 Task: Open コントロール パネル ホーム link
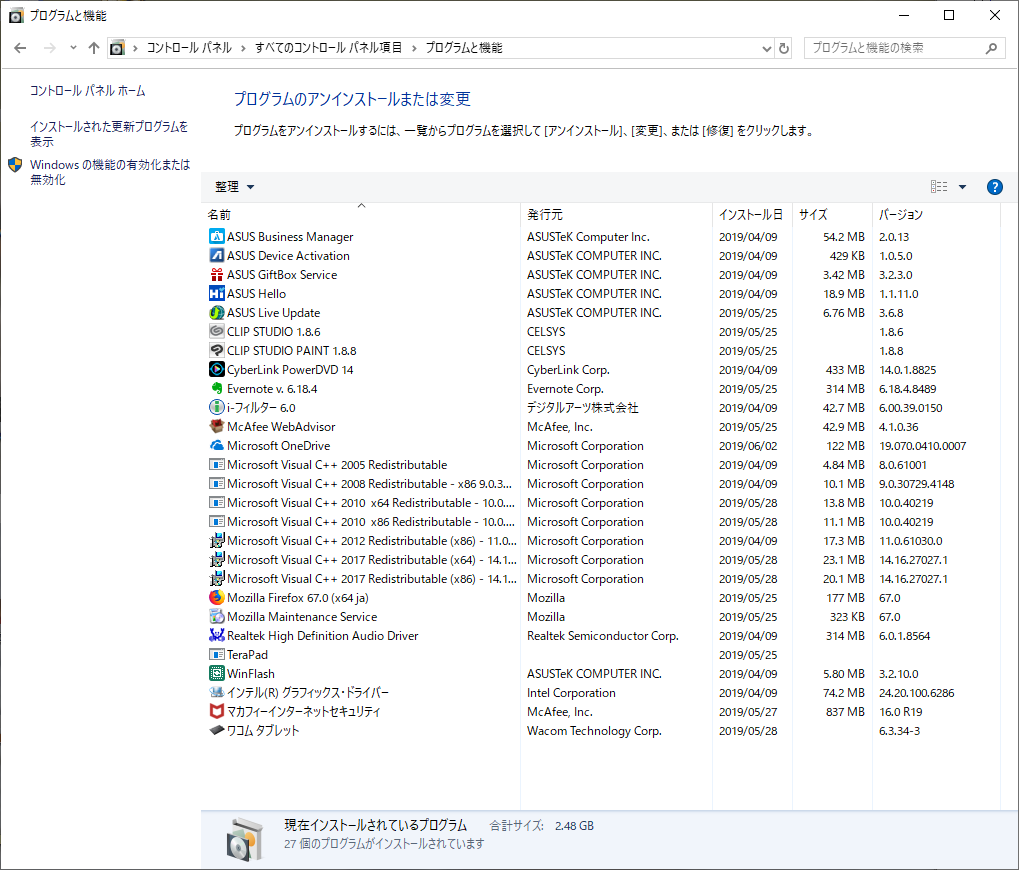click(x=87, y=91)
